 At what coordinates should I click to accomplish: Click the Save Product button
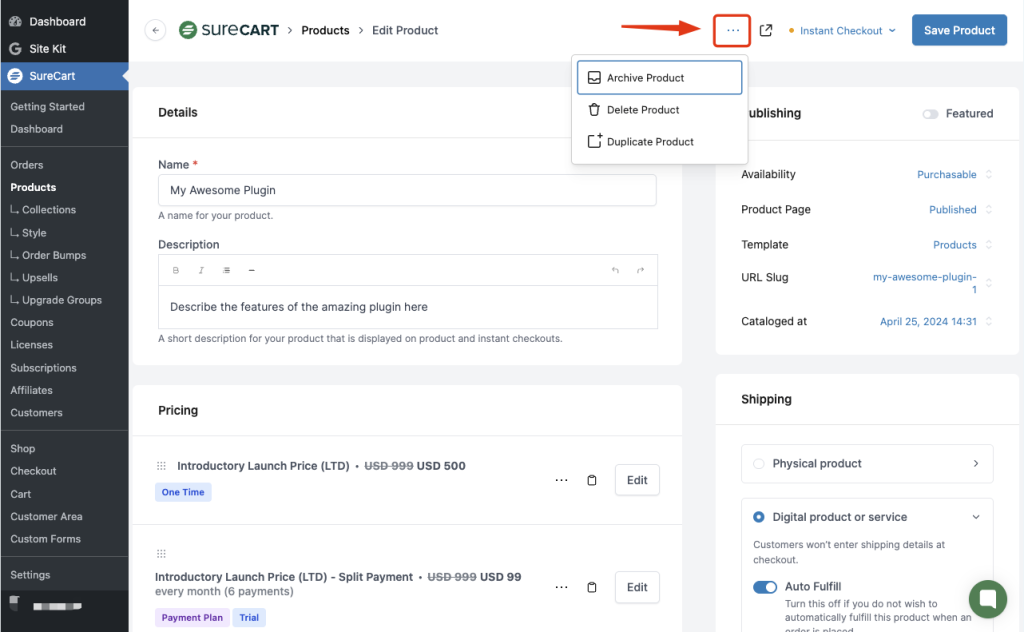958,30
